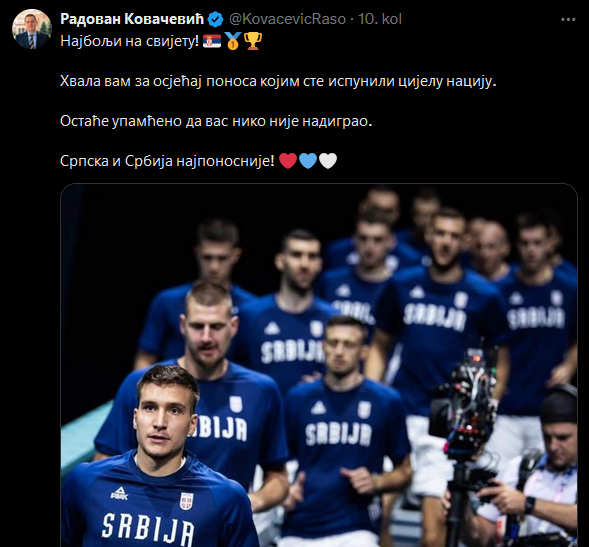Open Радован Ковачевић's profile avatar
This screenshot has height=547, width=589.
[x=32, y=29]
